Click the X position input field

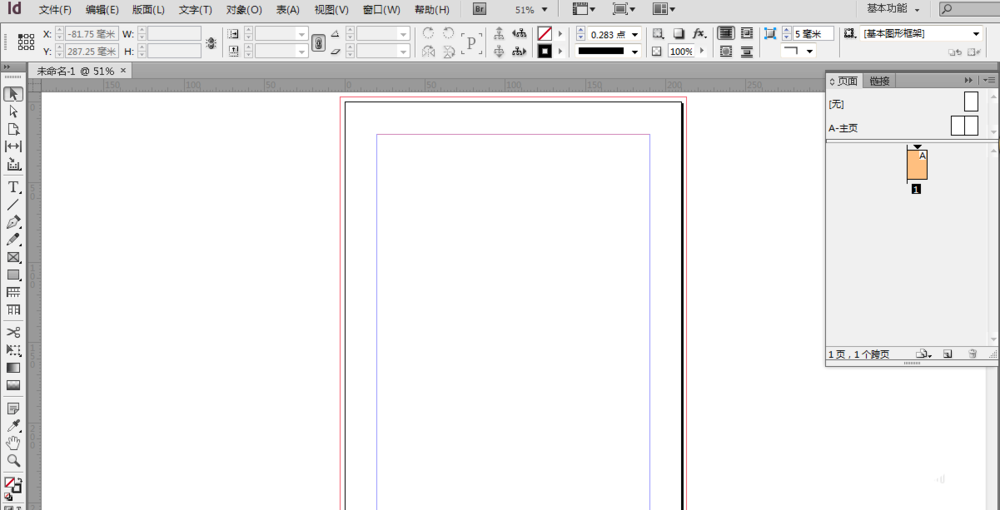coord(91,34)
